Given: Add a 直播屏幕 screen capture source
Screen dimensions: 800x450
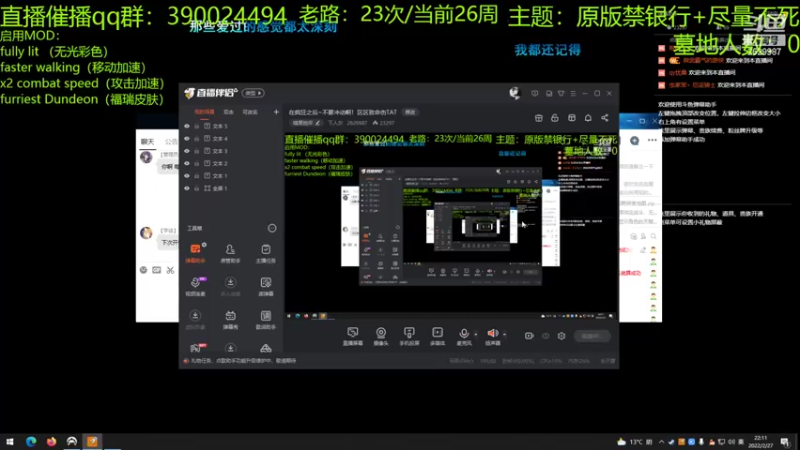Looking at the screenshot, I should pos(353,336).
